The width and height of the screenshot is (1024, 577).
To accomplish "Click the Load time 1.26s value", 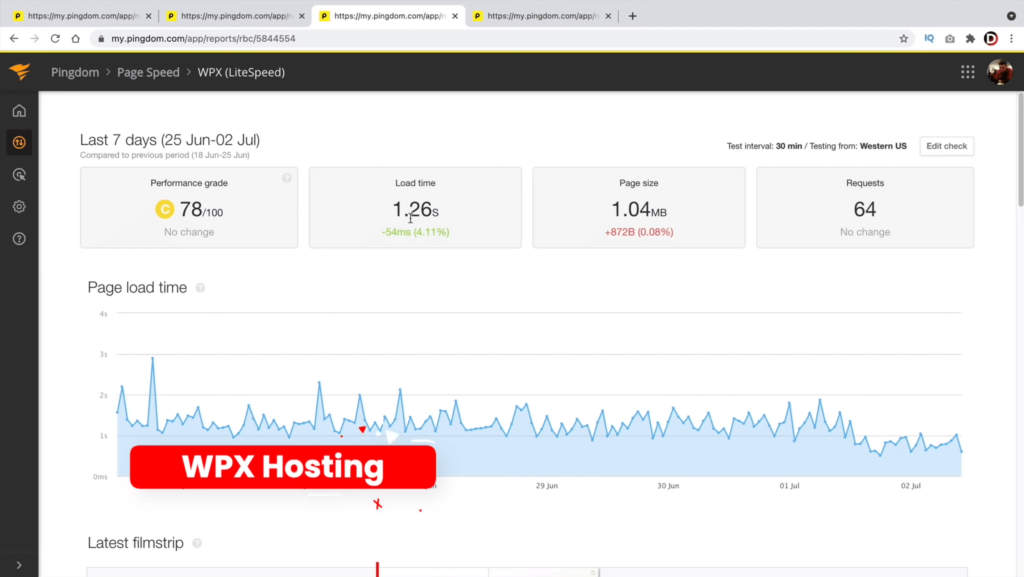I will pos(415,210).
